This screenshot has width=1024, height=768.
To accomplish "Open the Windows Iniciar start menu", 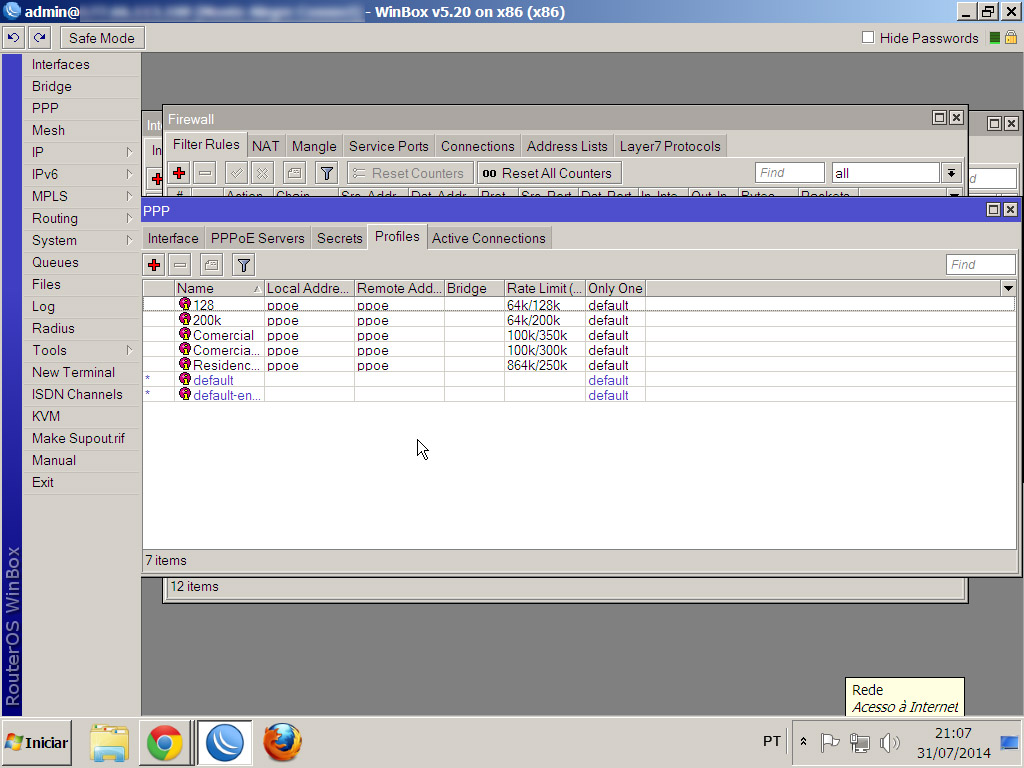I will pos(37,743).
